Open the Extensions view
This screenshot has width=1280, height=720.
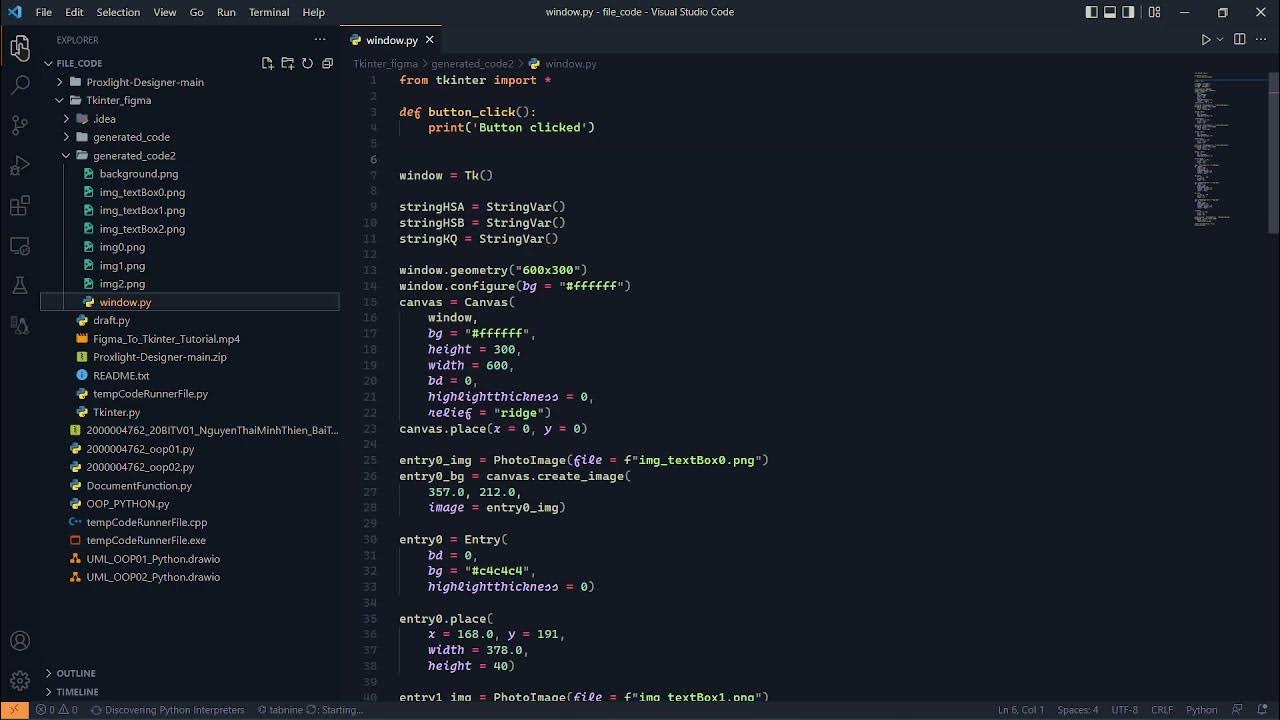point(20,206)
